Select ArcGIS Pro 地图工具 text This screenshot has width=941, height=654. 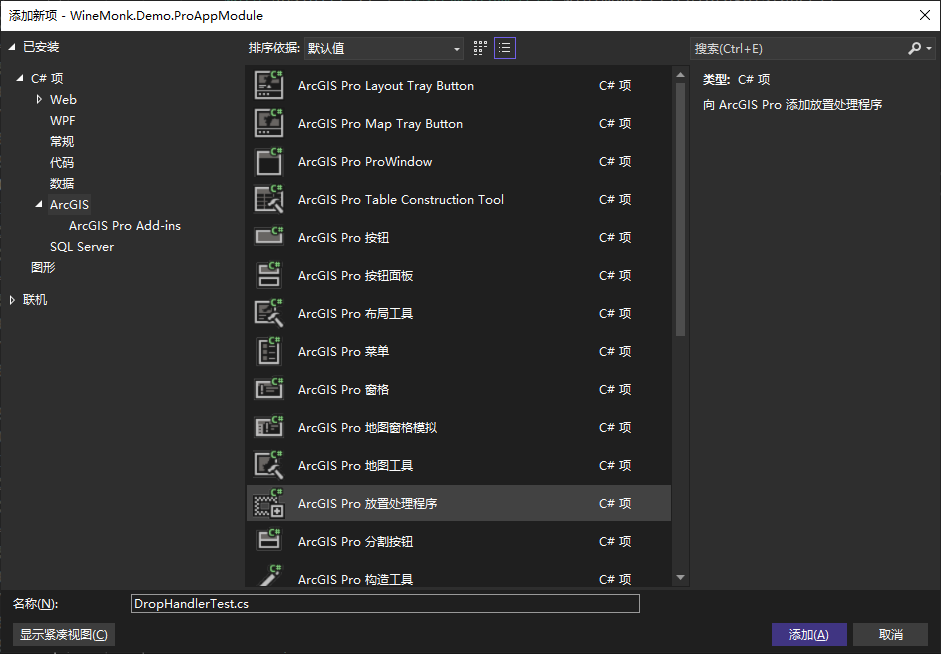(355, 465)
